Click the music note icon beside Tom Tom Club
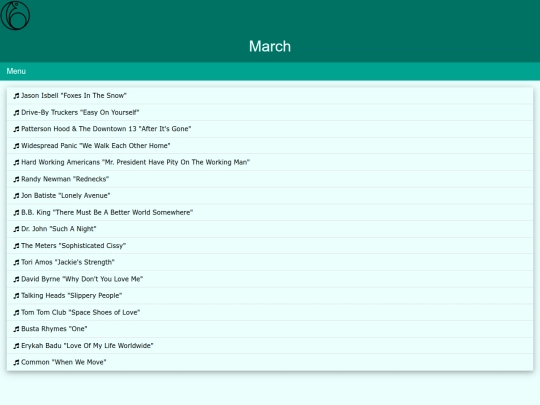540x405 pixels. (x=16, y=313)
